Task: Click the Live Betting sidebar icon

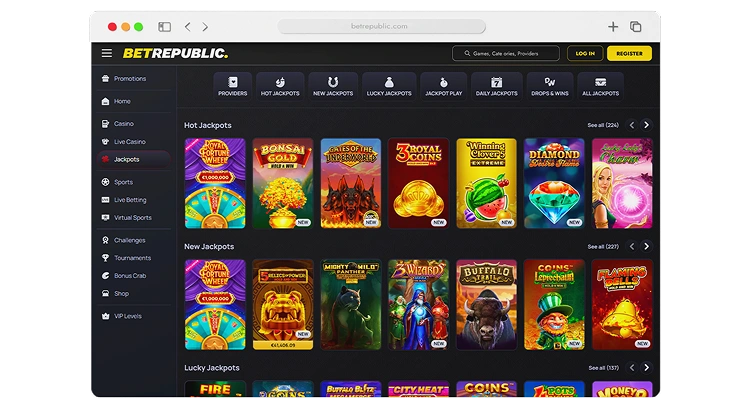Action: tap(105, 200)
